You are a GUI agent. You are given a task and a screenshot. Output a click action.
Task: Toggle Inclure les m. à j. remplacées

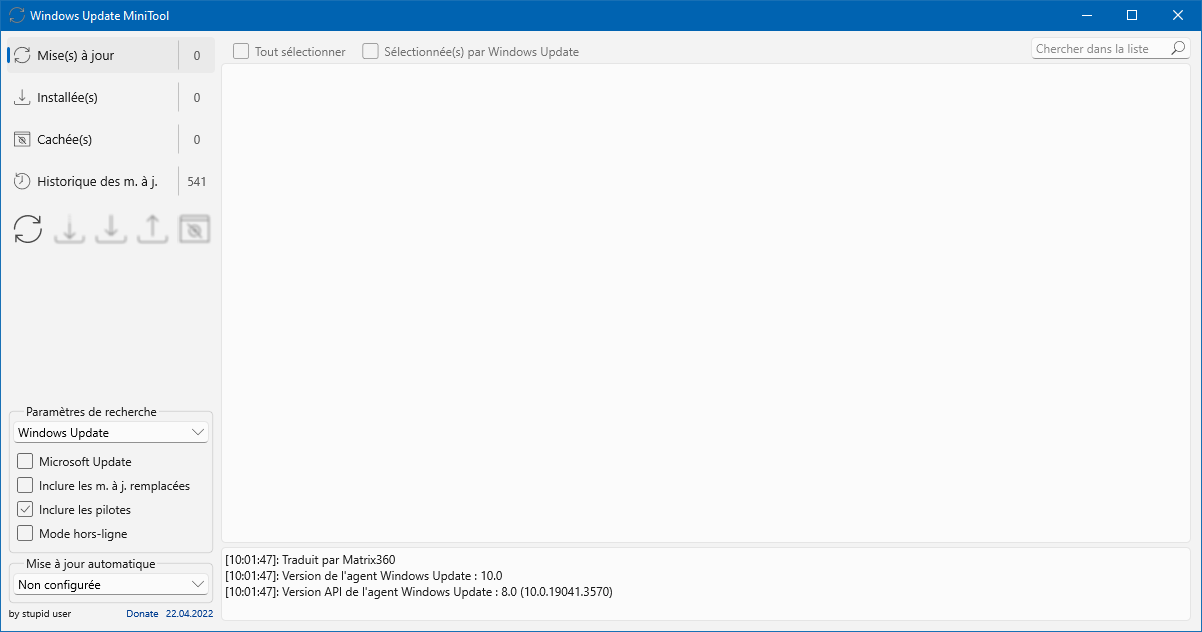(26, 485)
